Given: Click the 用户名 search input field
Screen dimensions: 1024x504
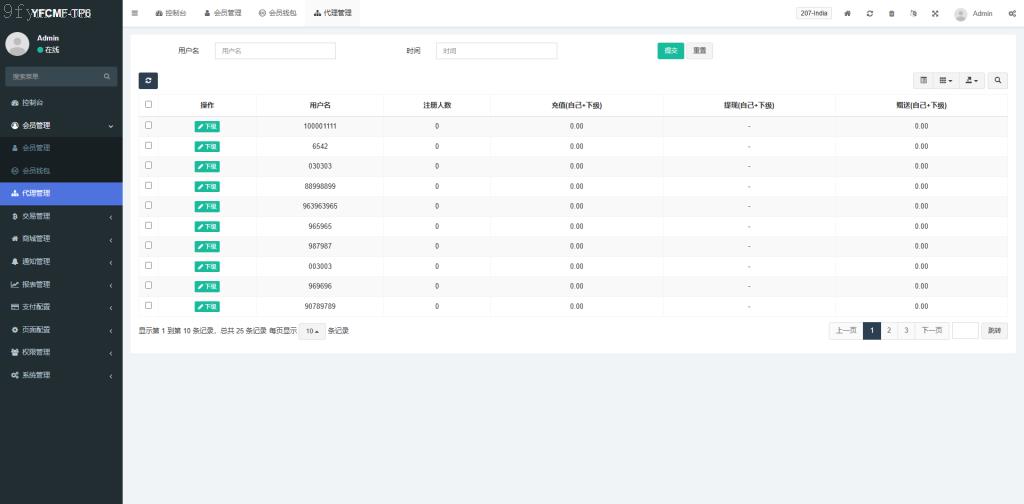Looking at the screenshot, I should [275, 51].
